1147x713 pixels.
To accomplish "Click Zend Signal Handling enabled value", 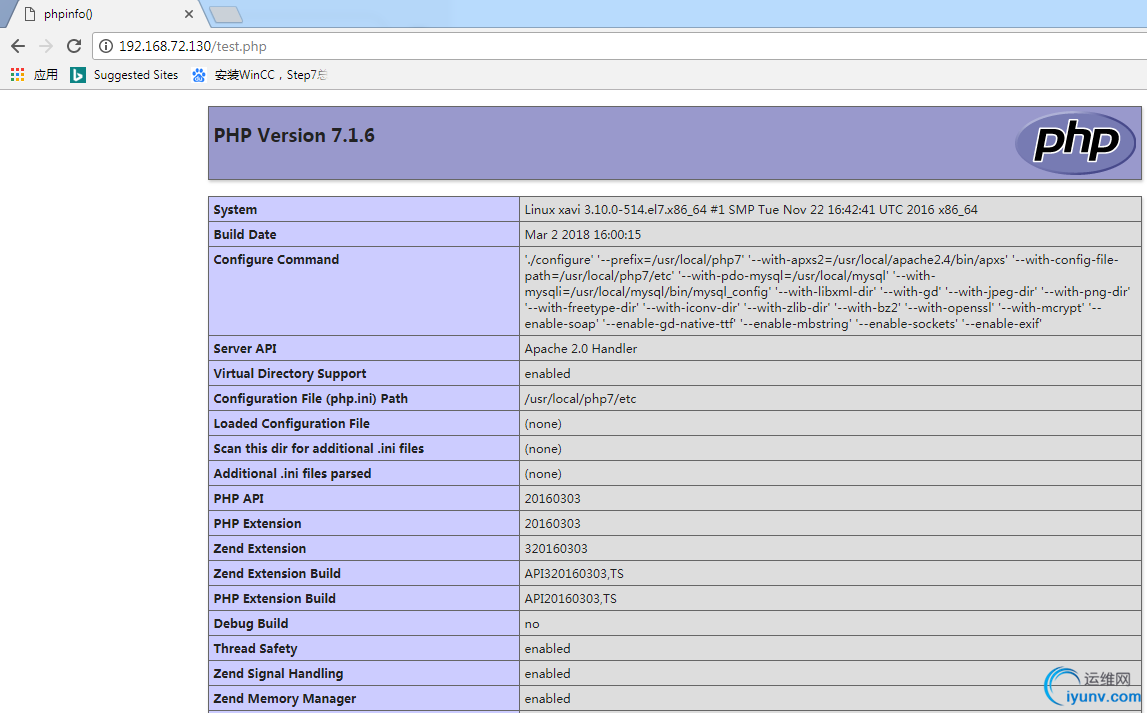I will tap(547, 673).
